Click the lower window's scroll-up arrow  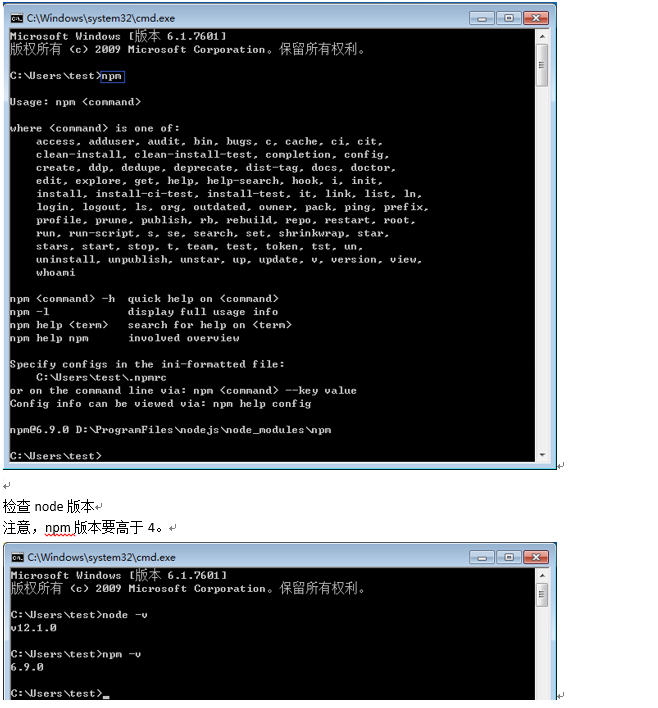(x=542, y=575)
